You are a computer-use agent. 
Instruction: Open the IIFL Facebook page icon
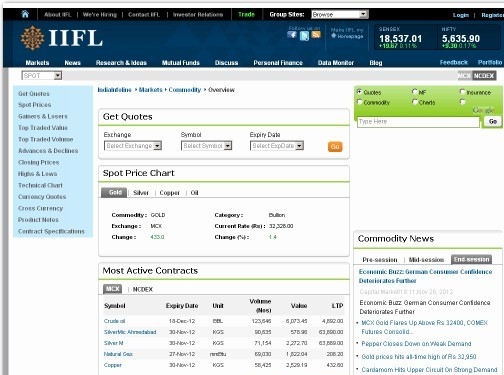pos(292,34)
